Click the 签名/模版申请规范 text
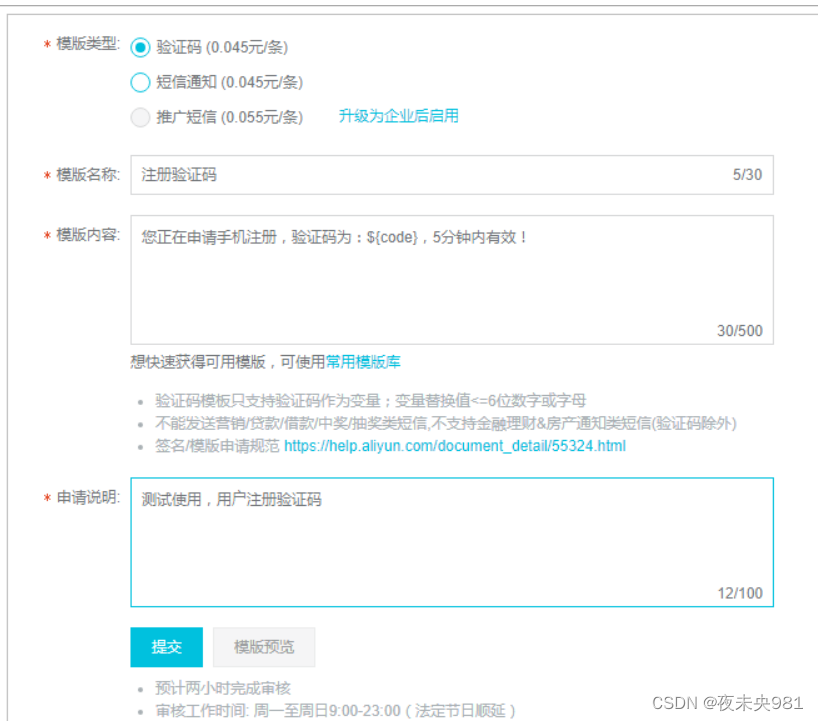The height and width of the screenshot is (721, 818). pos(217,446)
